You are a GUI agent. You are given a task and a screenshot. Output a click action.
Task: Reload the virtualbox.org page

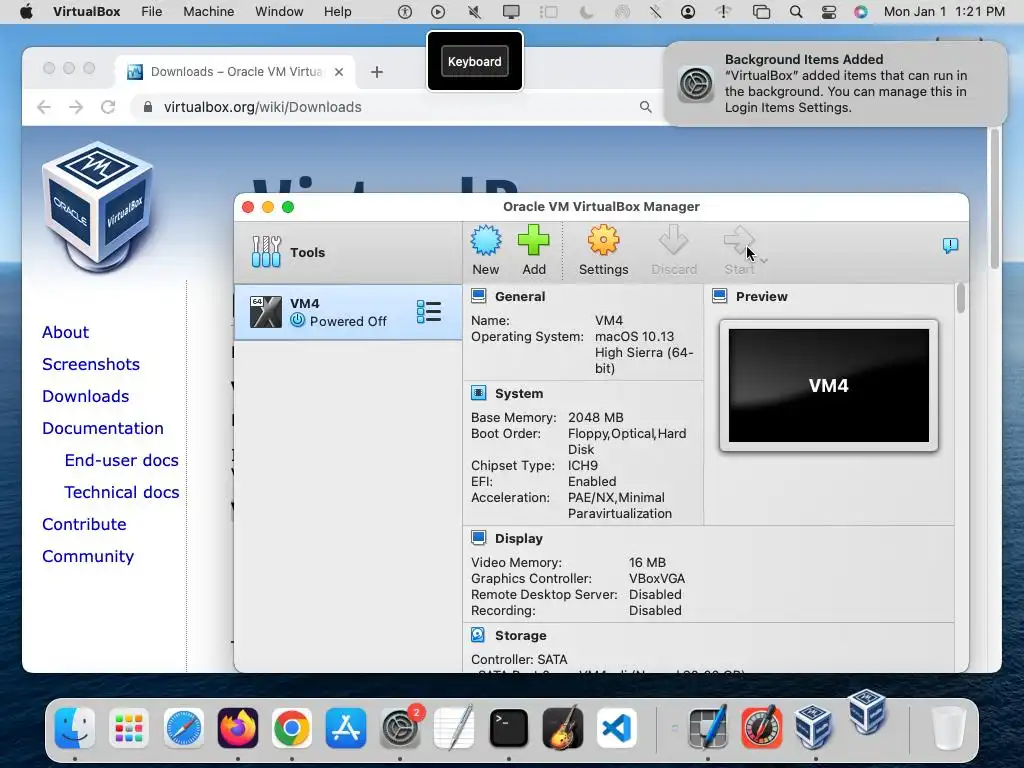point(108,107)
